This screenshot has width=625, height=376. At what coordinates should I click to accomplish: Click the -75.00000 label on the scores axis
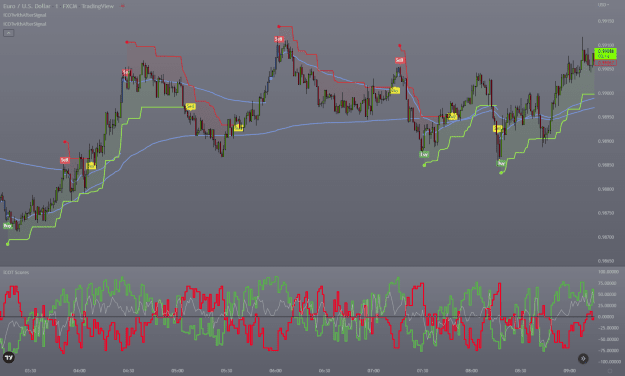coord(608,350)
